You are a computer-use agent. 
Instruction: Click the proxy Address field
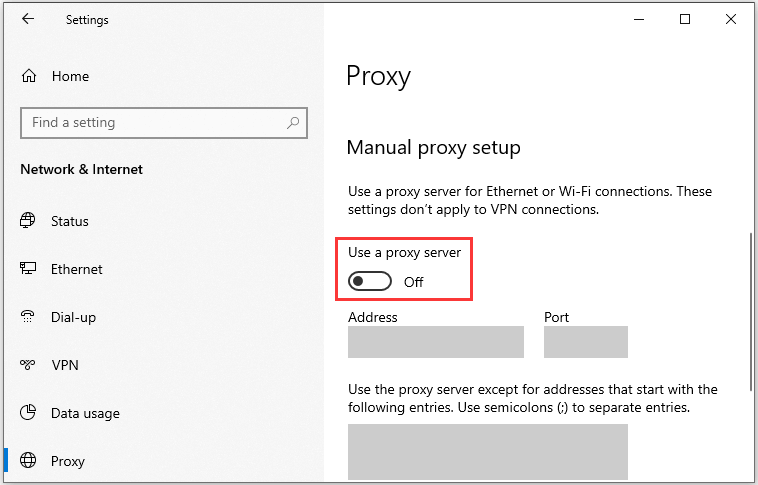(x=436, y=342)
